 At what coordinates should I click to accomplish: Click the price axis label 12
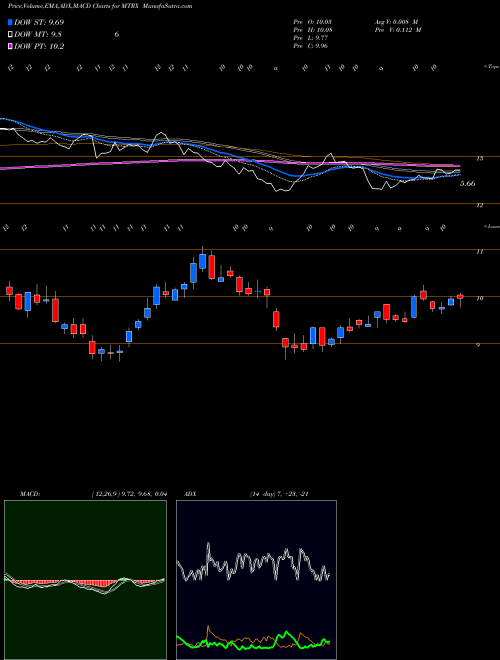(x=479, y=205)
